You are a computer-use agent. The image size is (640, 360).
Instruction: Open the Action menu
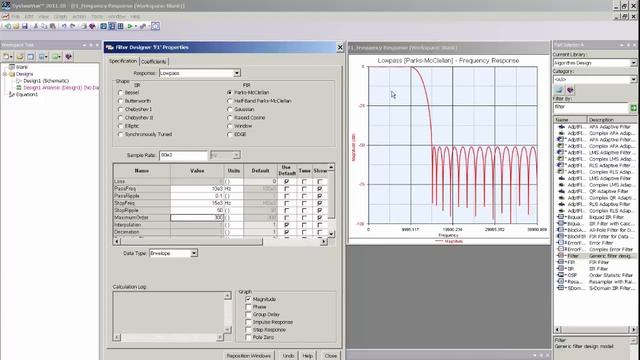point(79,16)
